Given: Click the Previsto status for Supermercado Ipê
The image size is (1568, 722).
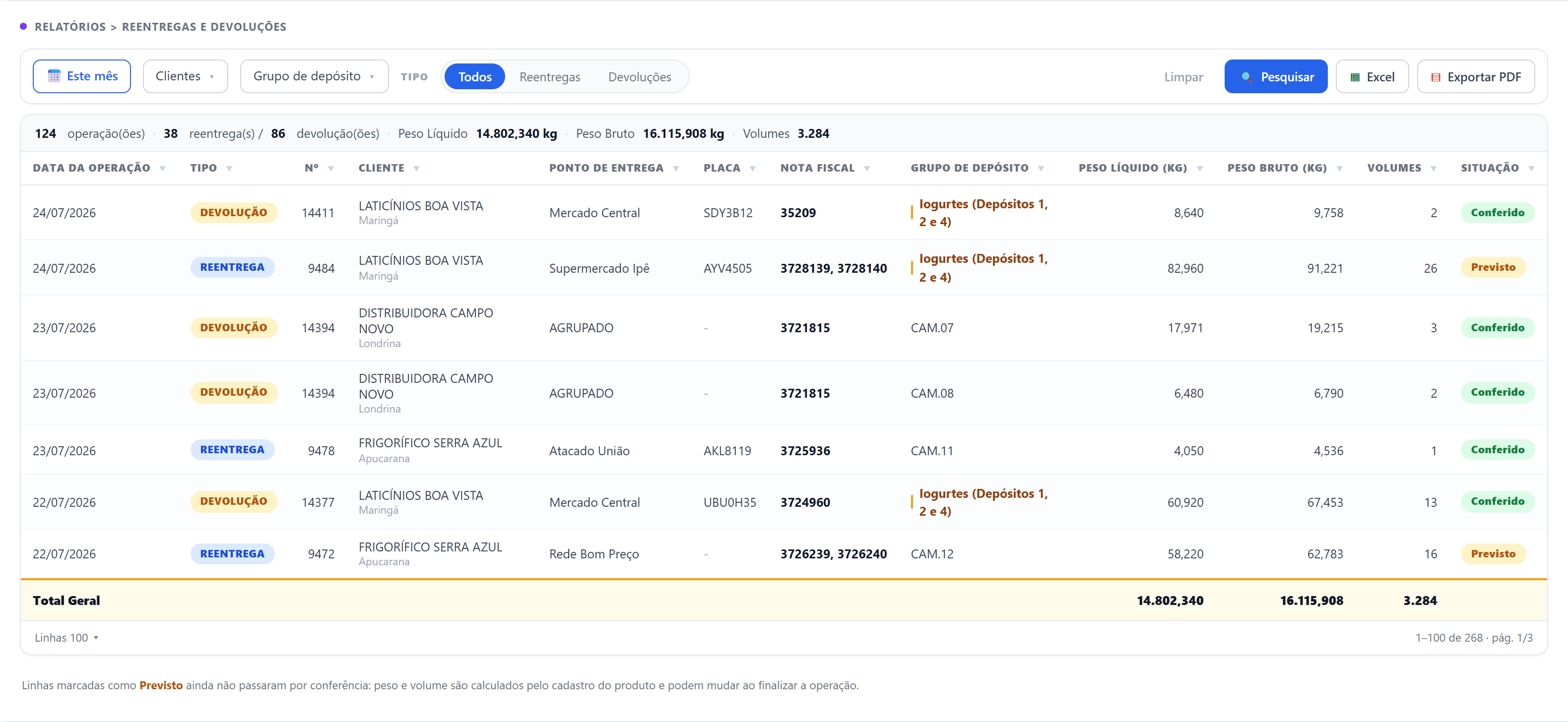Looking at the screenshot, I should (1493, 267).
